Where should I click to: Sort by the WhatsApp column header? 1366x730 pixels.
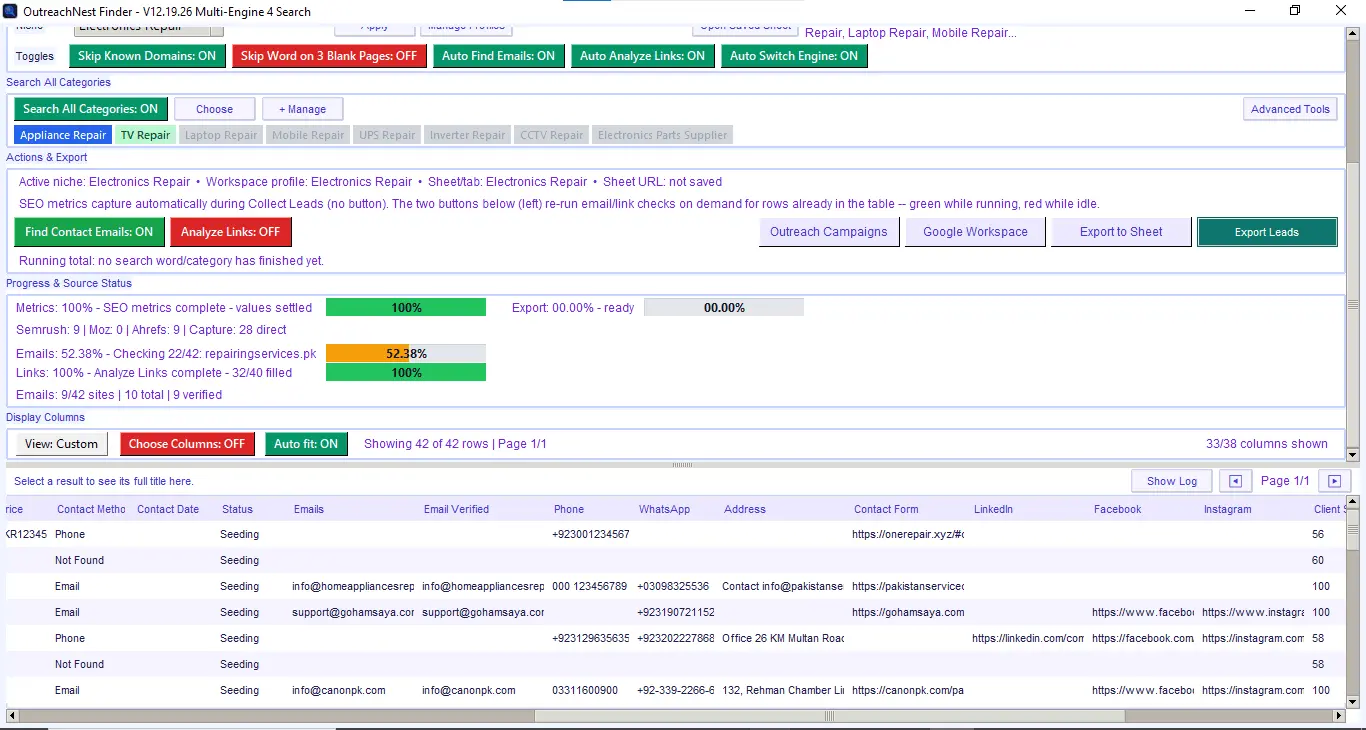[664, 509]
